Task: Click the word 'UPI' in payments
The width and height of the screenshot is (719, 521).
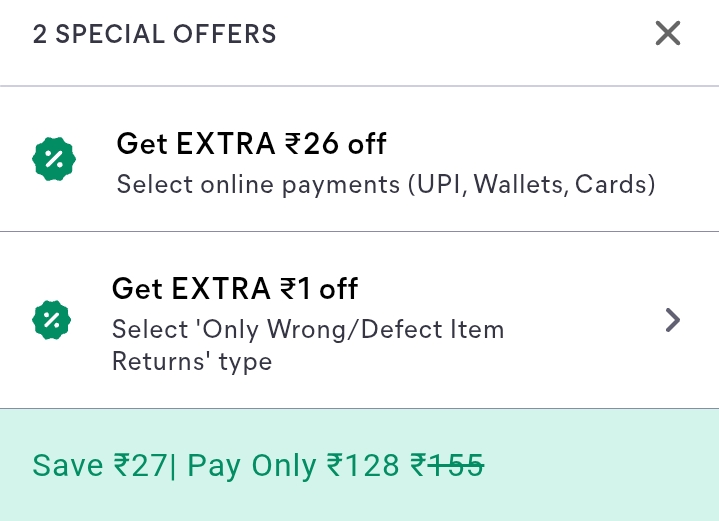Action: point(441,185)
